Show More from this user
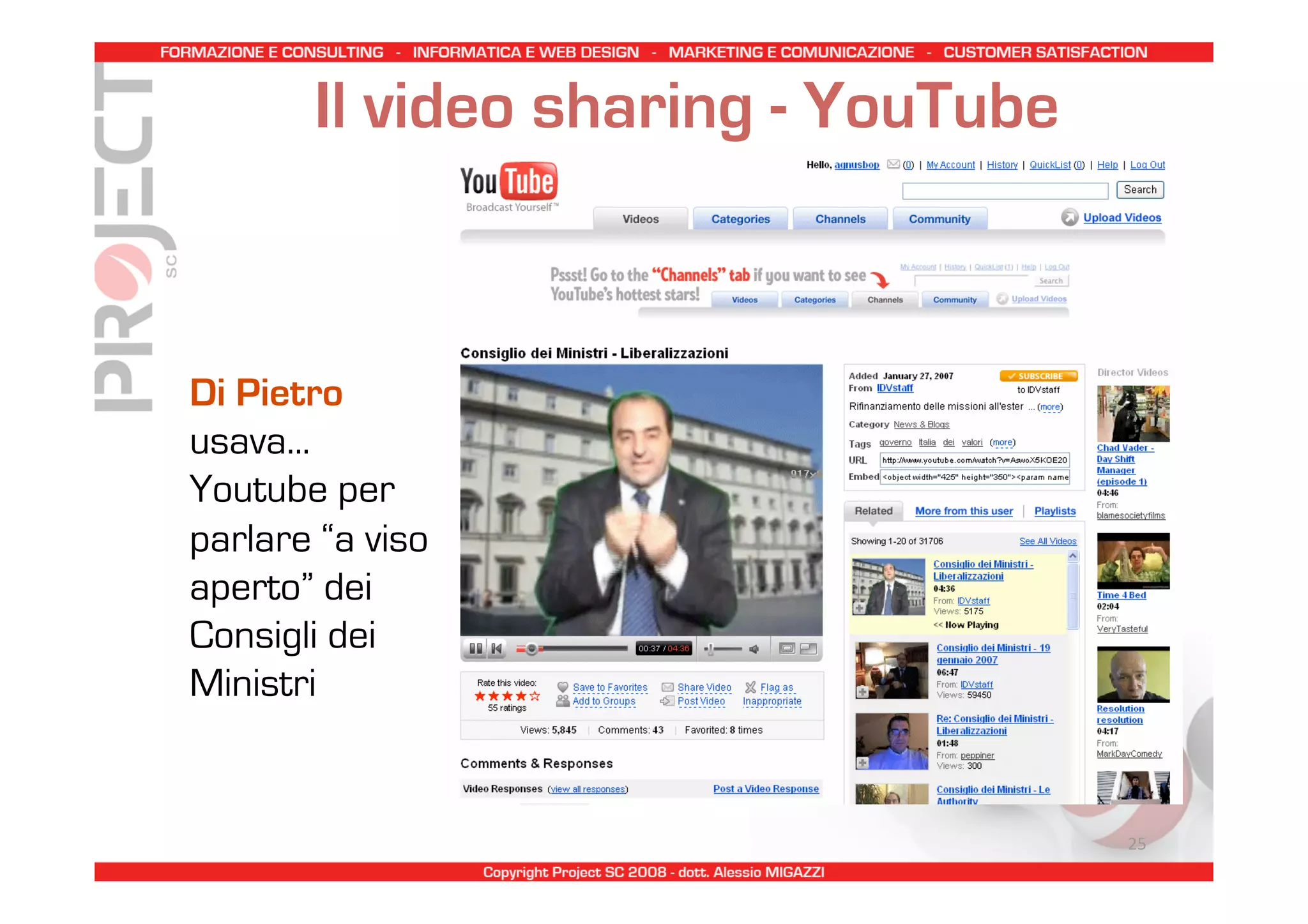 [x=964, y=511]
